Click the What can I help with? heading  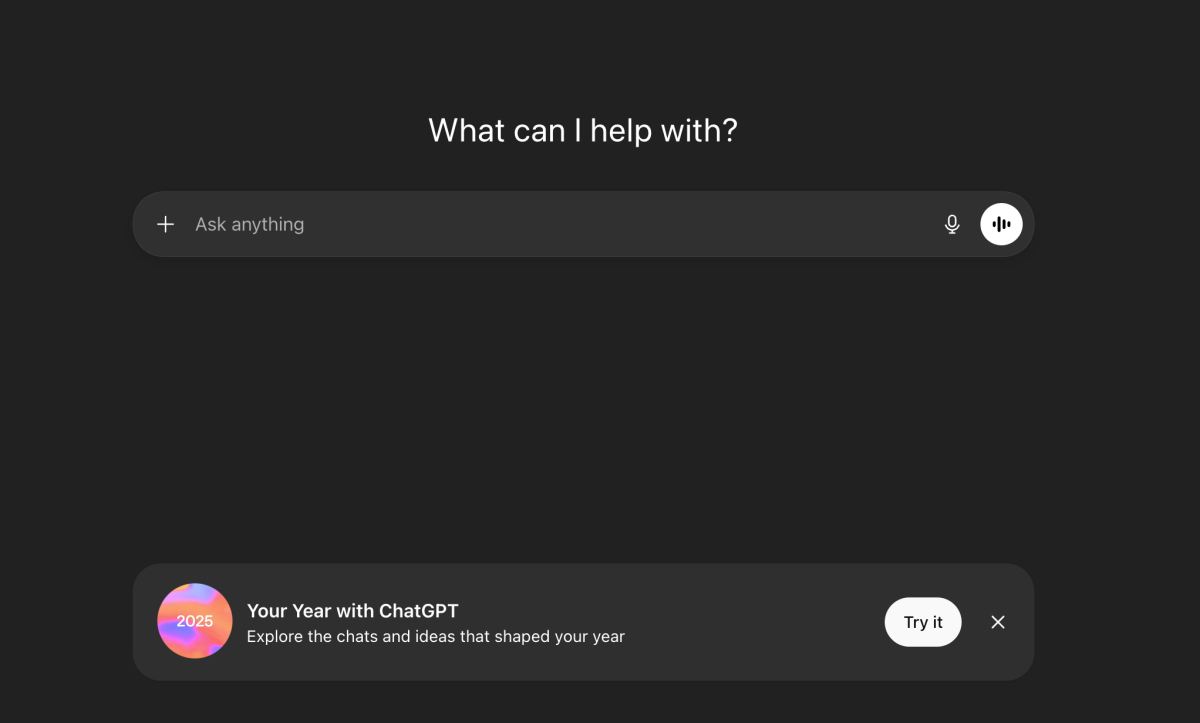[x=582, y=131]
